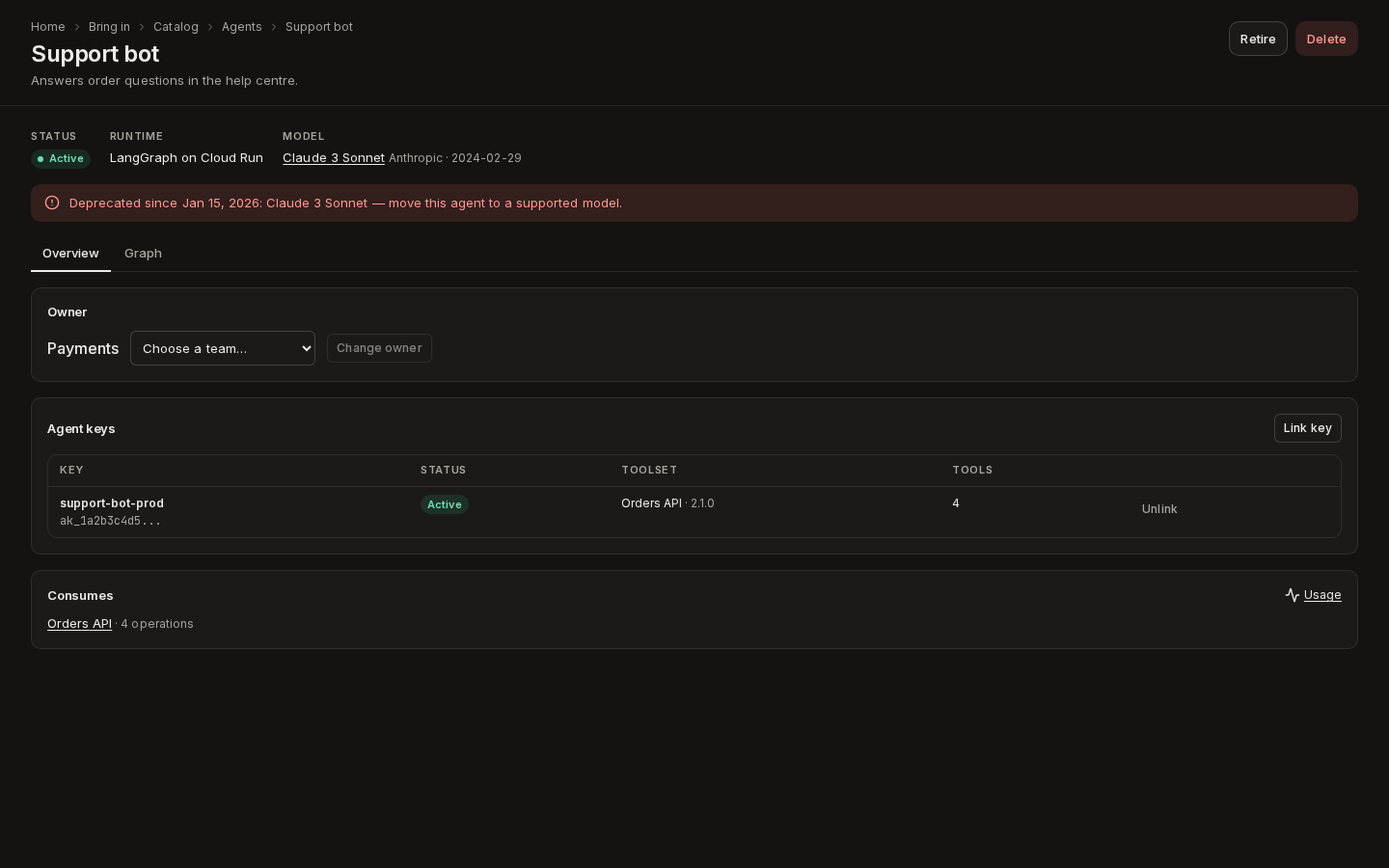Viewport: 1389px width, 868px height.
Task: Click the deprecation warning alert icon
Action: click(x=52, y=203)
